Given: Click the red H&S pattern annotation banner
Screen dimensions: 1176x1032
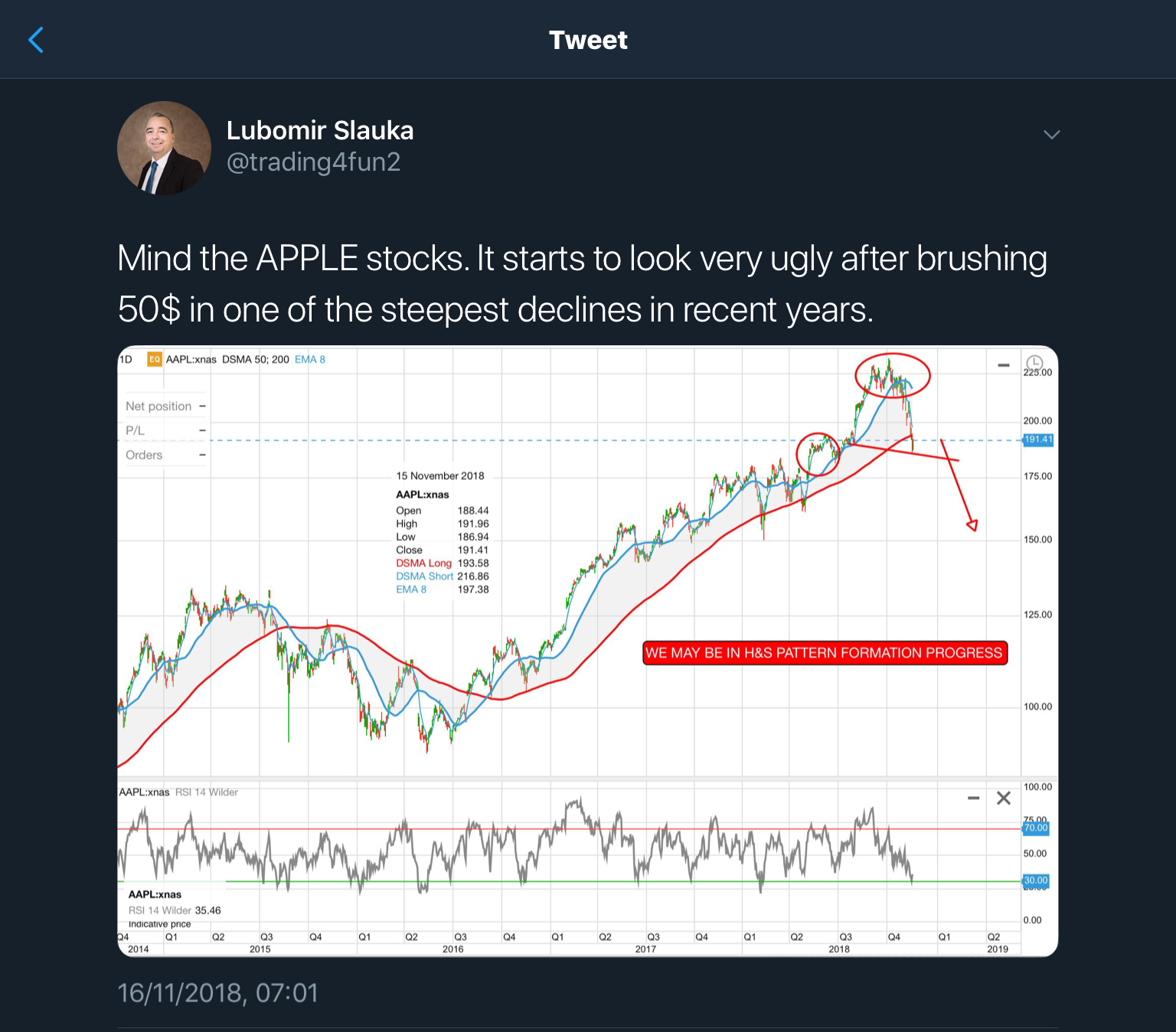Looking at the screenshot, I should [x=825, y=653].
